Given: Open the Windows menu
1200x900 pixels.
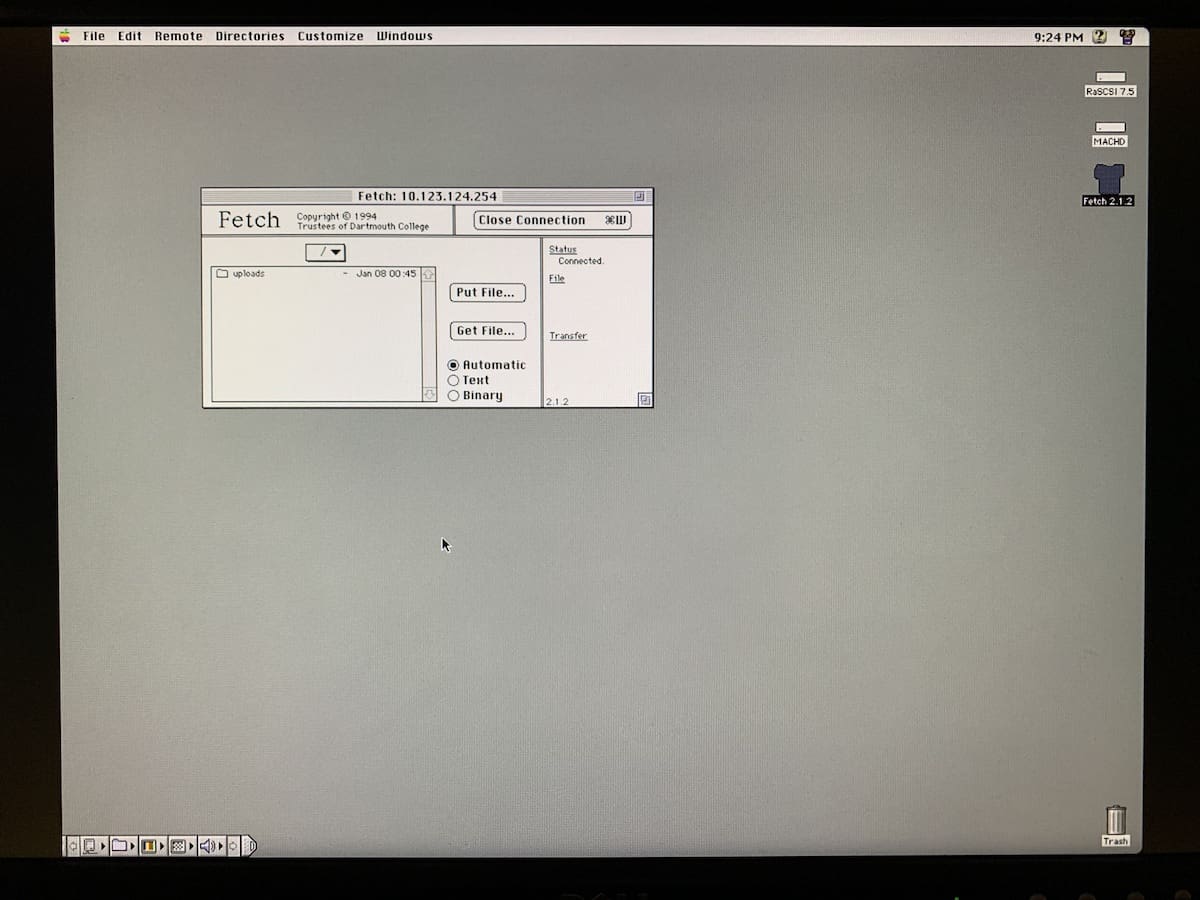Looking at the screenshot, I should (405, 36).
